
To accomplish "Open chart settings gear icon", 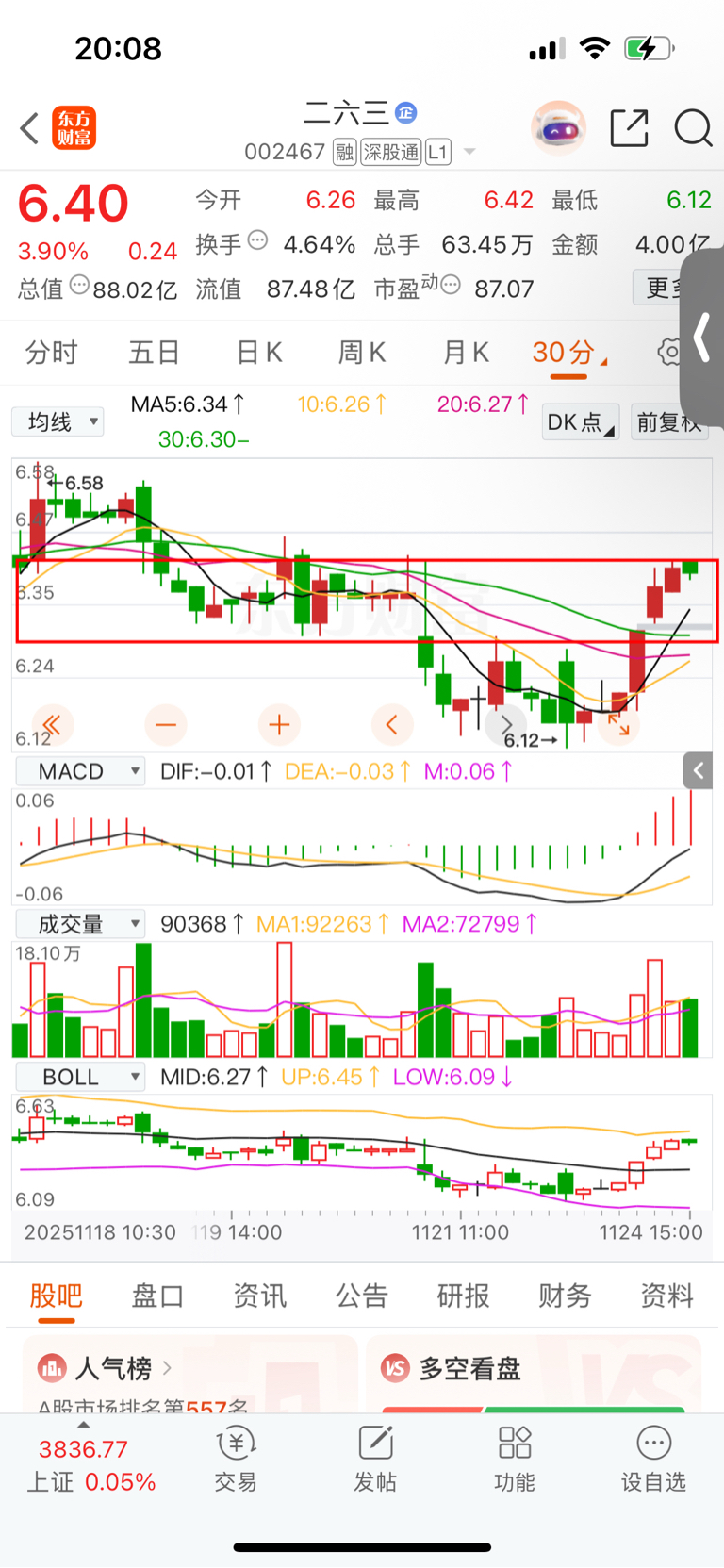I will pos(669,353).
